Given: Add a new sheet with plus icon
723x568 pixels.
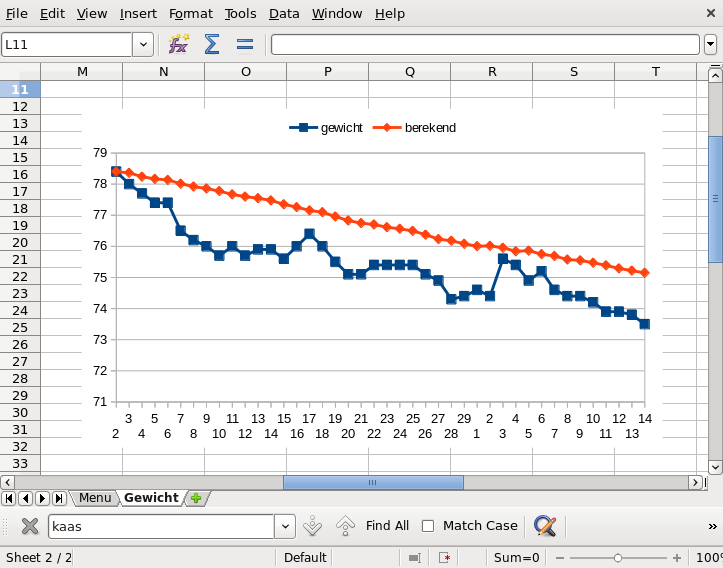Looking at the screenshot, I should point(196,498).
